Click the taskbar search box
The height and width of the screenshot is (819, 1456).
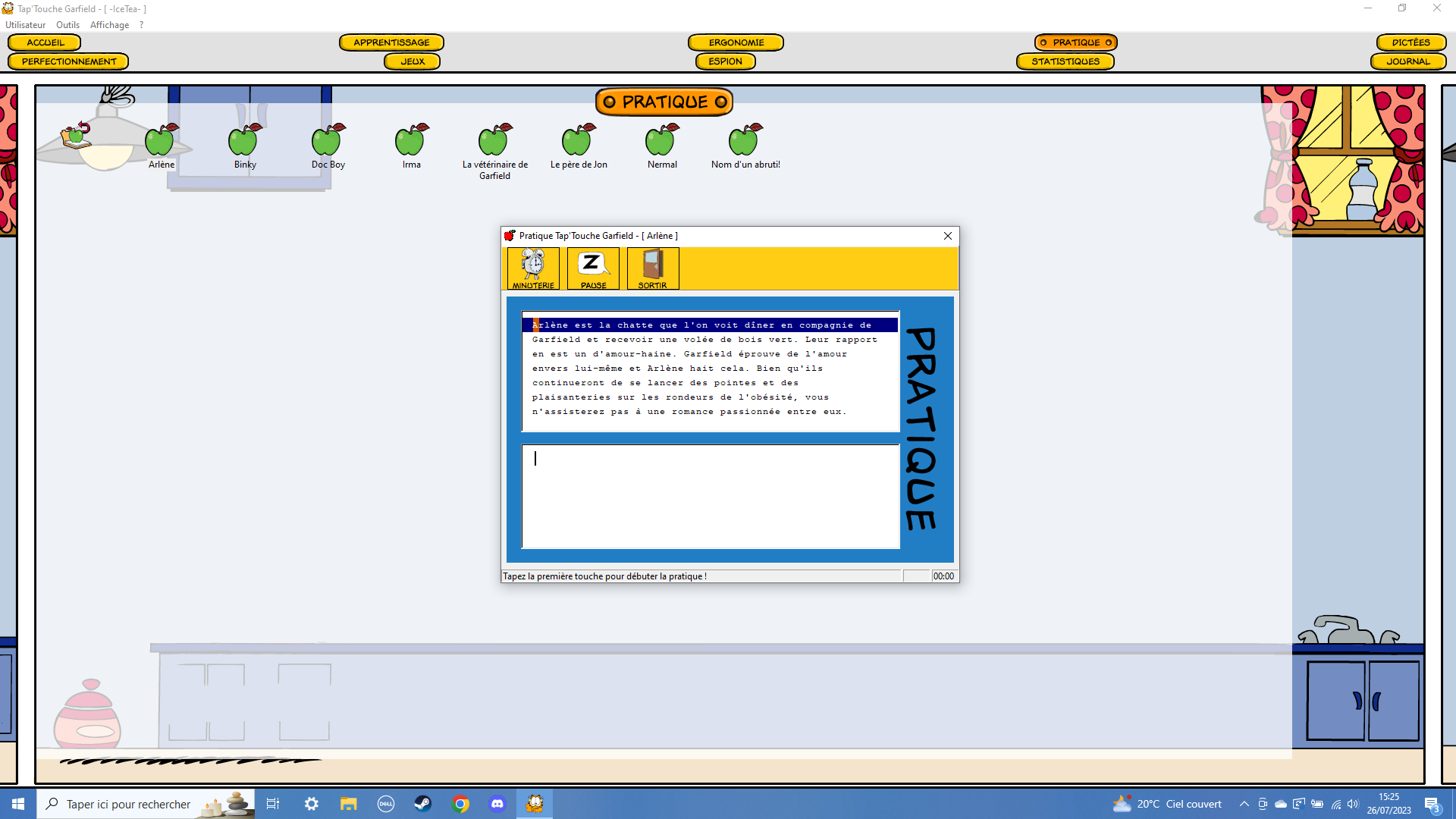[x=146, y=804]
